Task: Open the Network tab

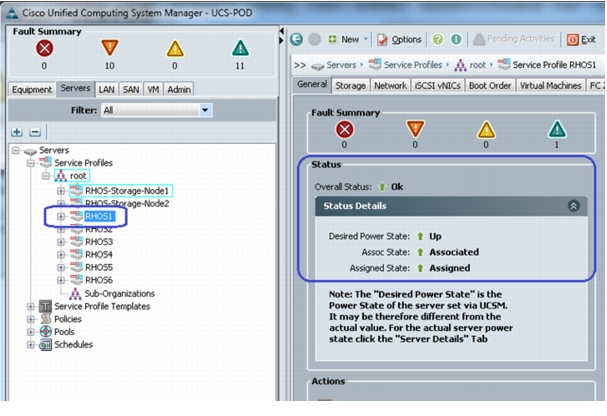Action: 390,86
